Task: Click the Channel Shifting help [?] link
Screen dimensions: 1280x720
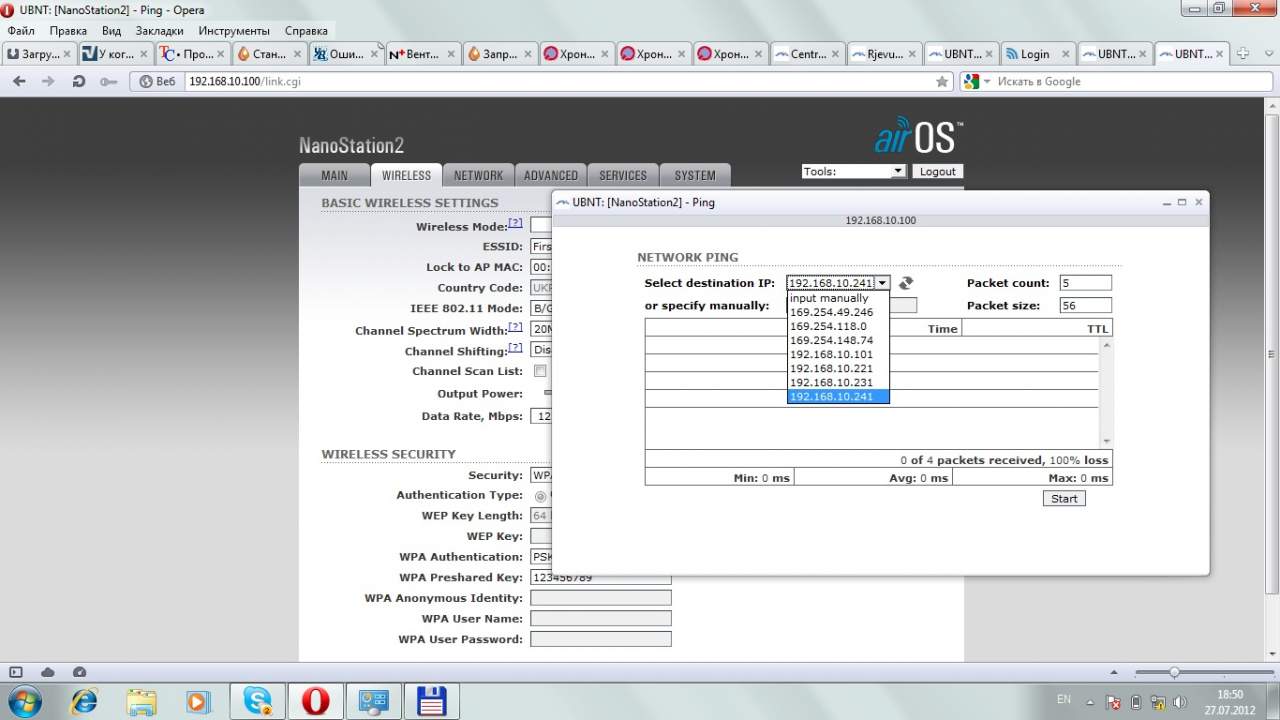Action: pos(515,348)
